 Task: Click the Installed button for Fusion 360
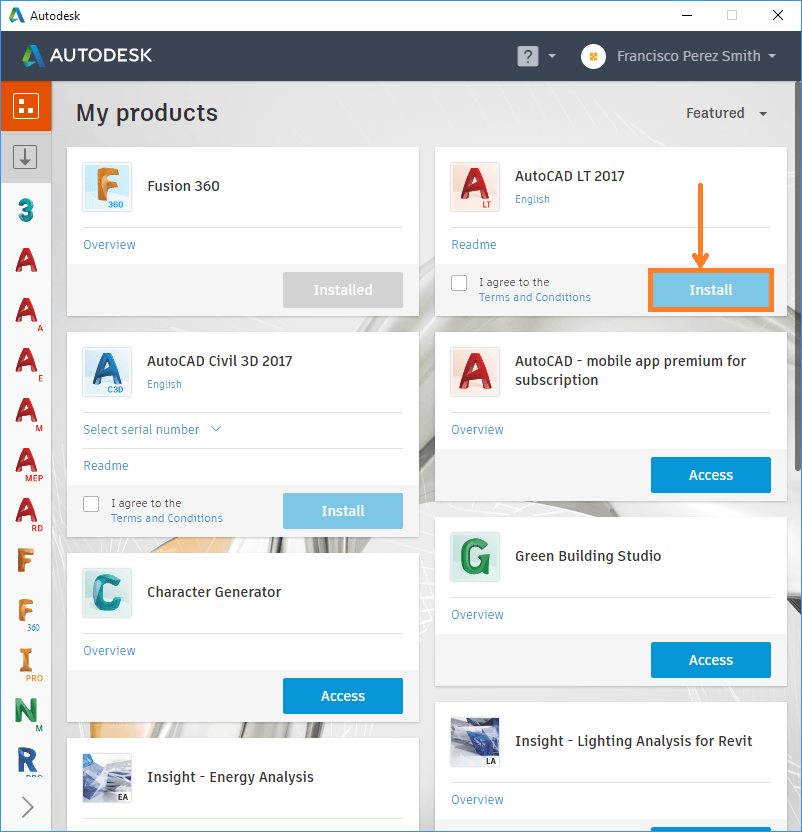pos(342,290)
